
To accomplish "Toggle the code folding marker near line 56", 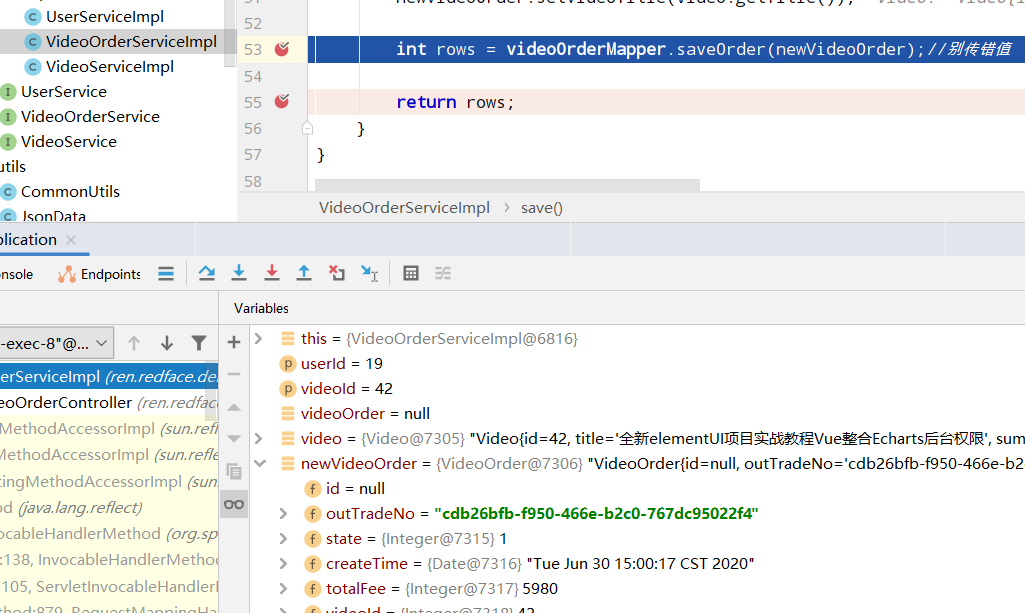I will tap(307, 127).
